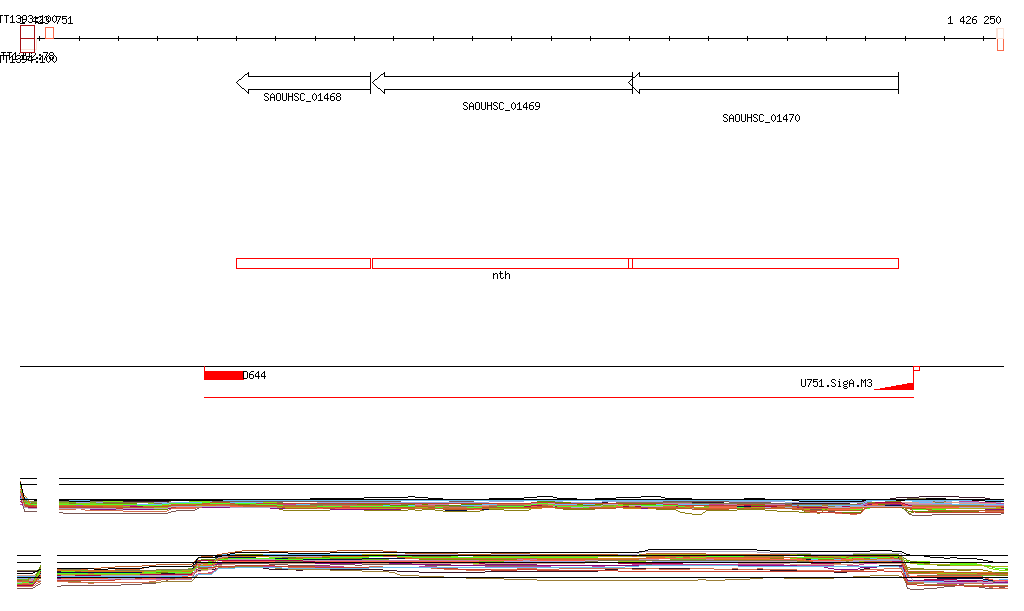This screenshot has height=611, width=1024.
Task: Select the dark red box at the ruler's left end
Action: point(27,39)
